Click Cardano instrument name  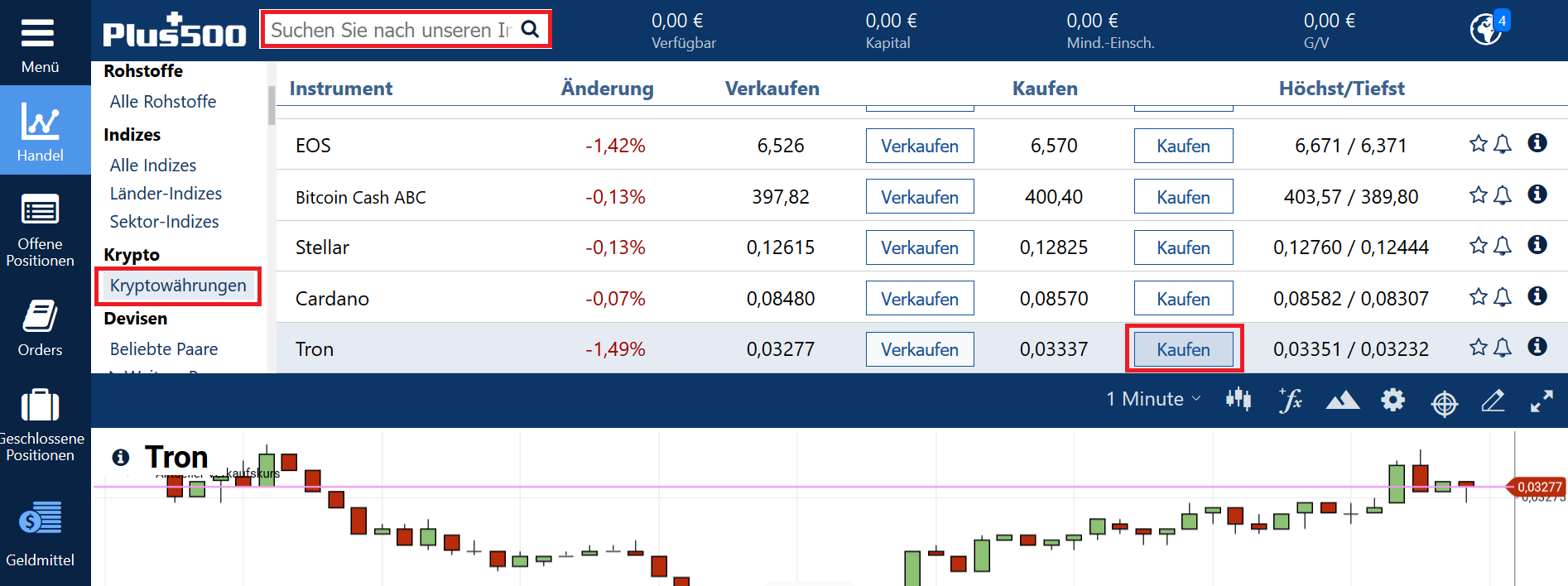pos(332,299)
